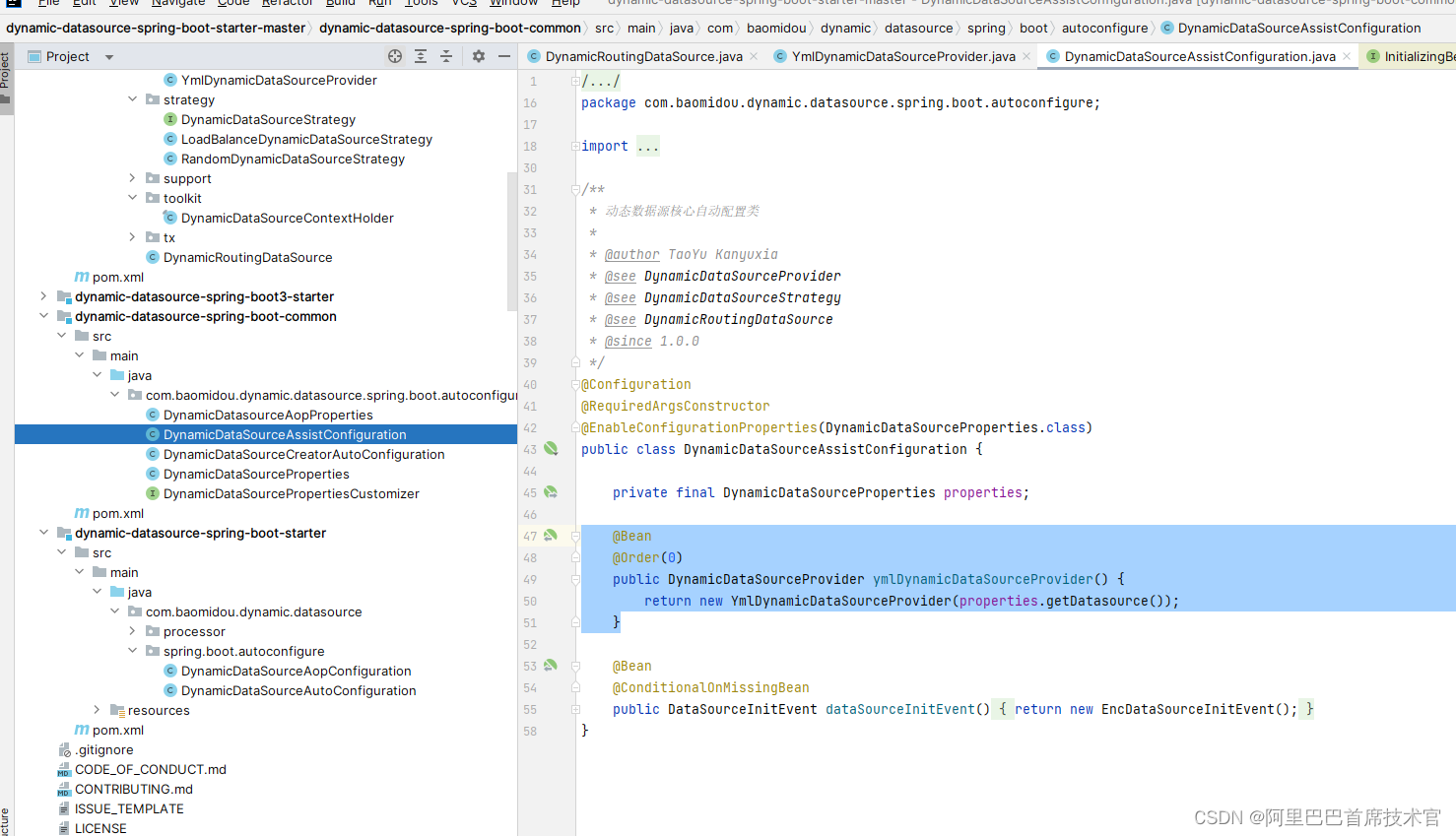Collapse spring.boot.autoconfigure package in tree
1456x836 pixels.
click(133, 651)
